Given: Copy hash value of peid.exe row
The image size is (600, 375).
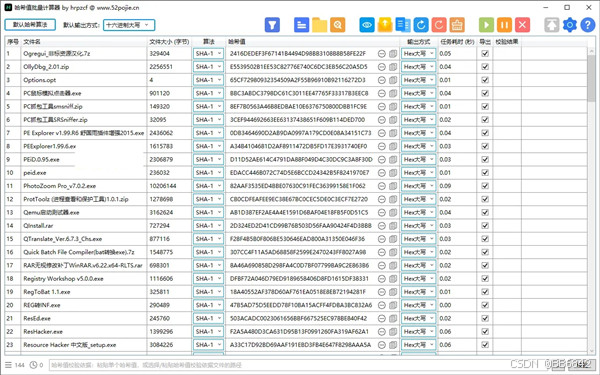Looking at the screenshot, I should pos(393,173).
